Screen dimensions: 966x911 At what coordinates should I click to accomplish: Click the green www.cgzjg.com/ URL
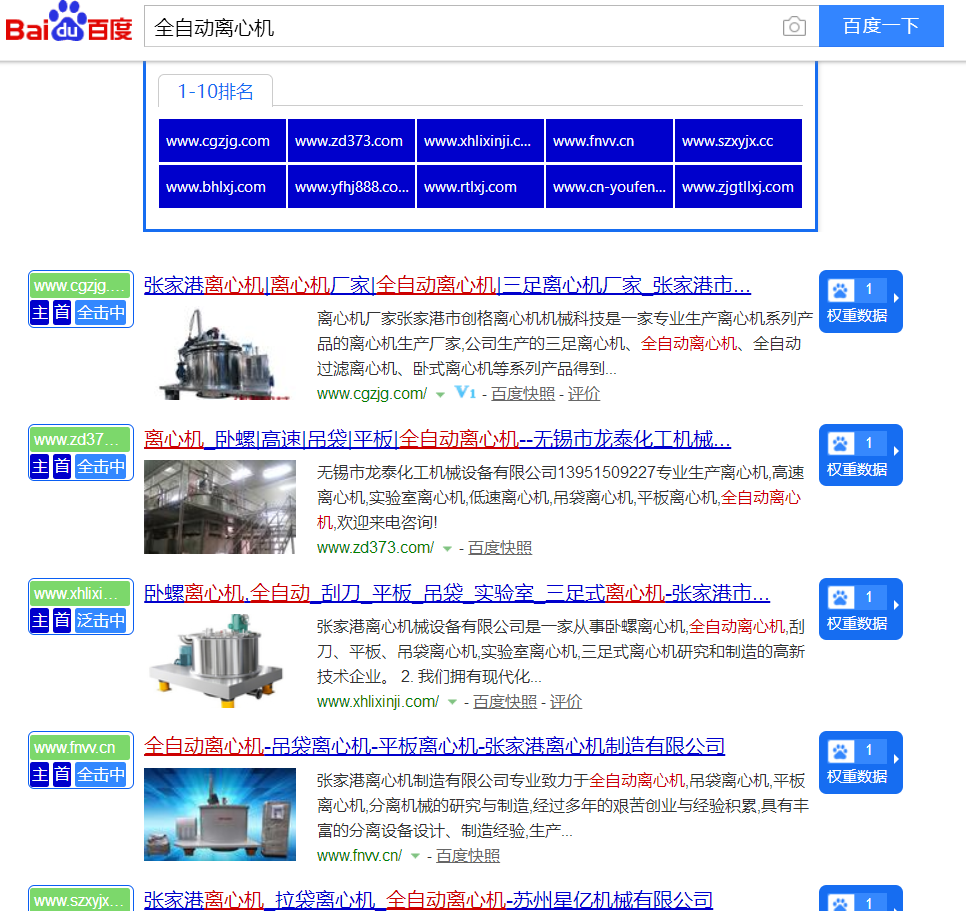(x=372, y=394)
